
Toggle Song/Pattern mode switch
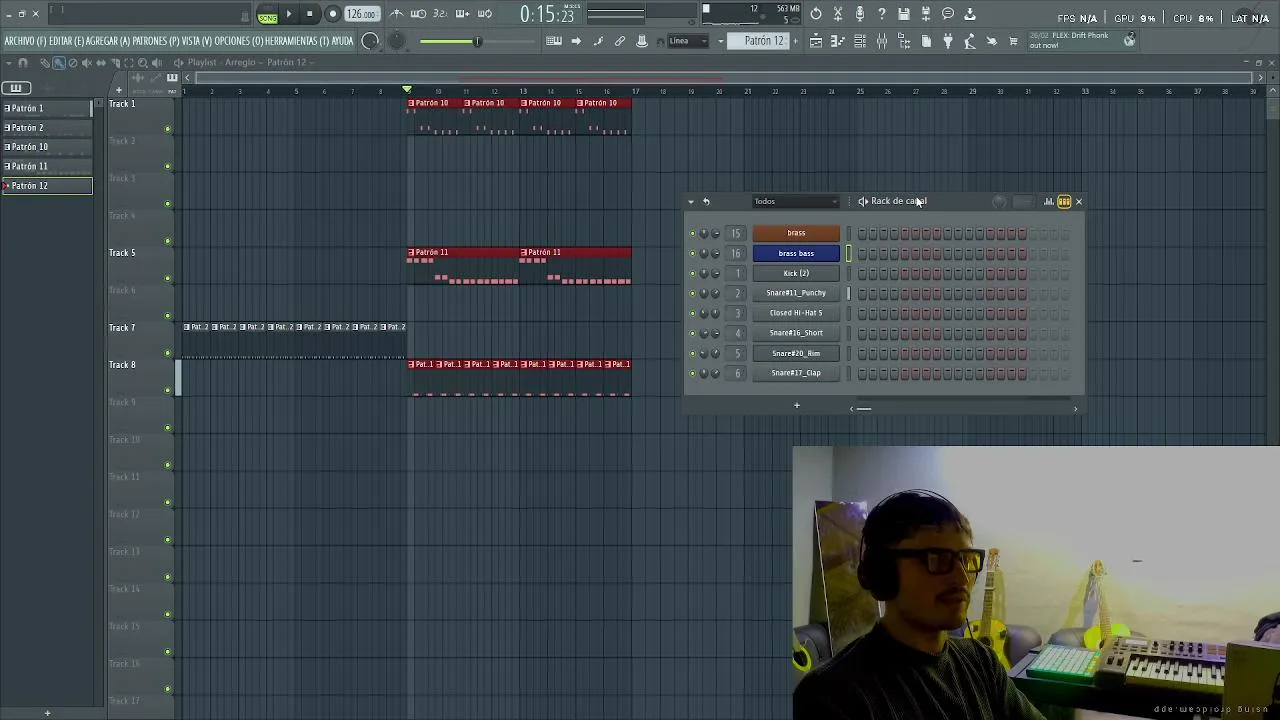coord(267,15)
